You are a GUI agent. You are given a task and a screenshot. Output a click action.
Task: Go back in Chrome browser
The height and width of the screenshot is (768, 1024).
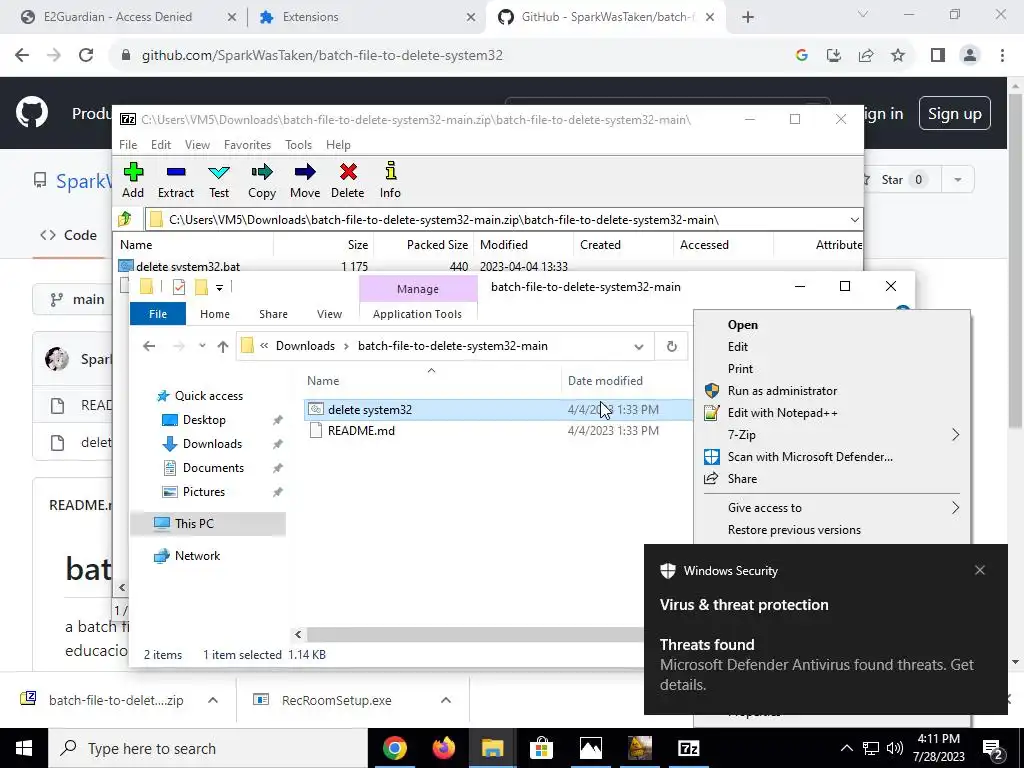pos(22,55)
